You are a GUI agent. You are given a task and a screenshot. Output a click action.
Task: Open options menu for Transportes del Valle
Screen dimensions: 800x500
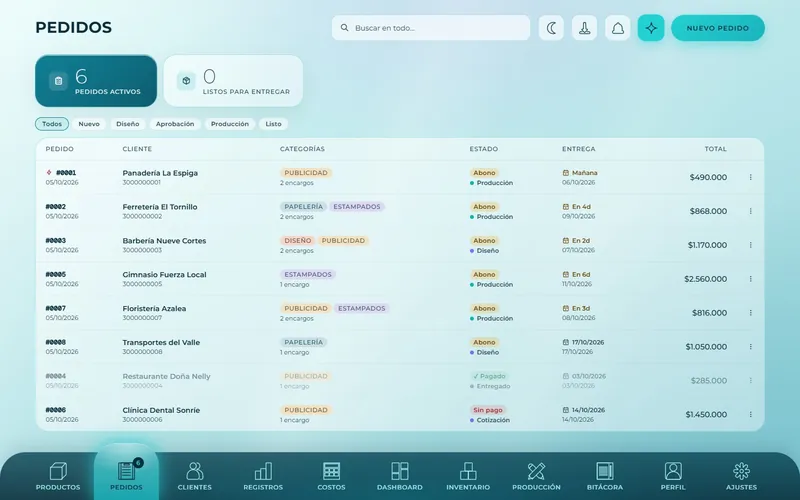pyautogui.click(x=751, y=347)
